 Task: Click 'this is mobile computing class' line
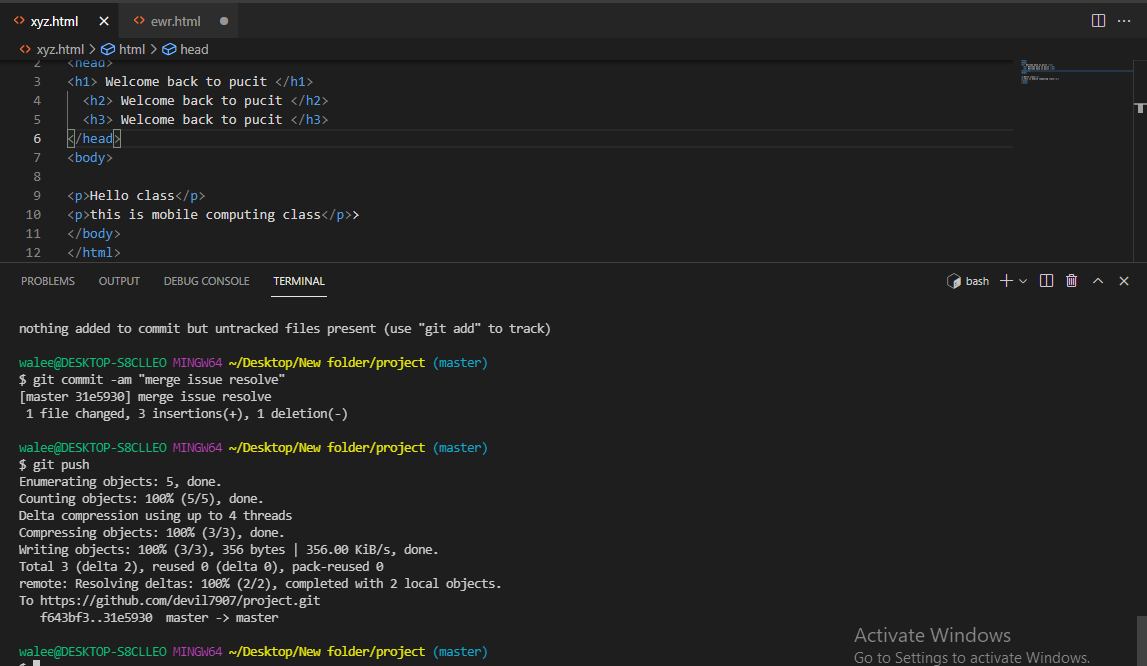[213, 214]
